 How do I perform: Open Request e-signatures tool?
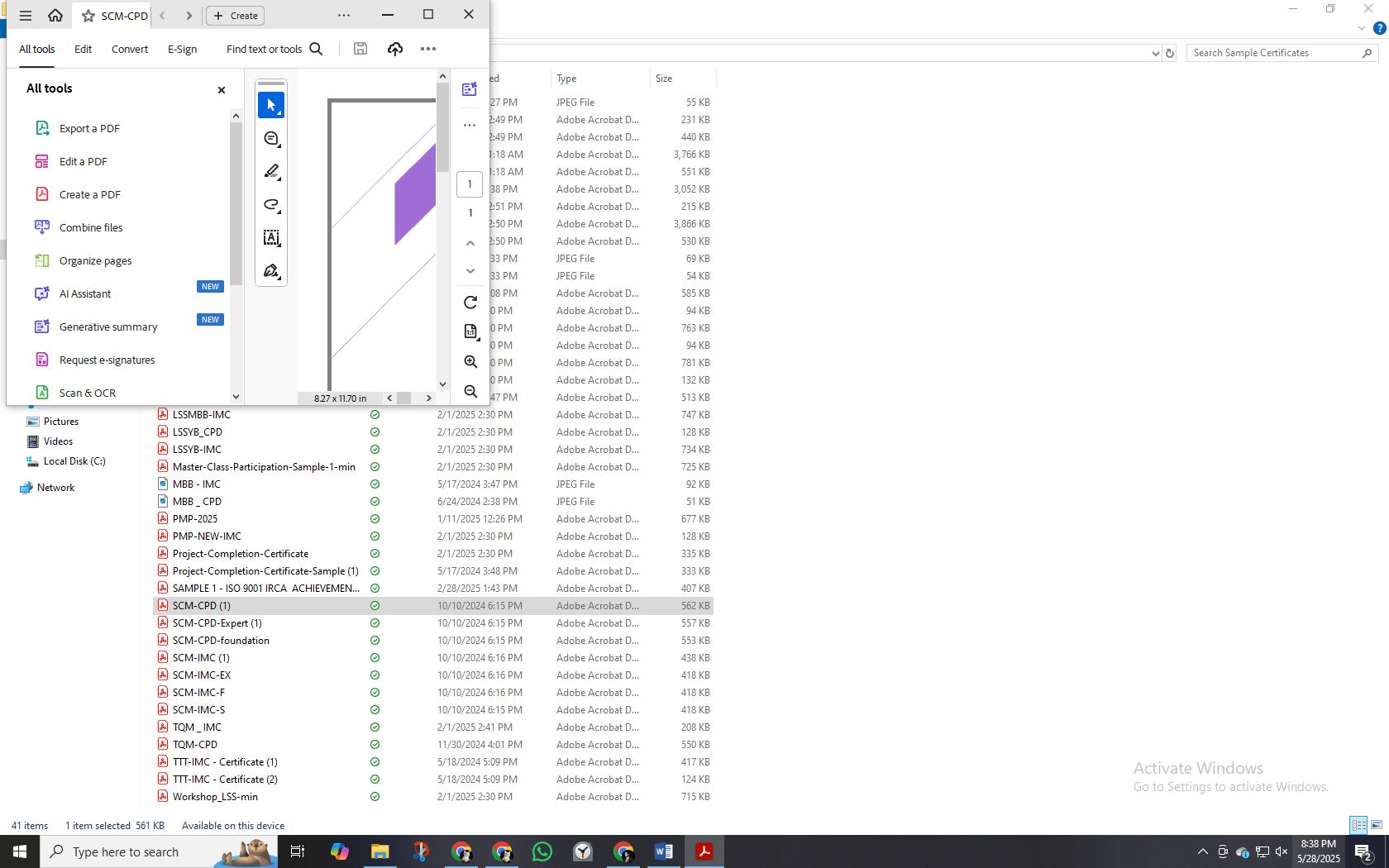pyautogui.click(x=107, y=360)
